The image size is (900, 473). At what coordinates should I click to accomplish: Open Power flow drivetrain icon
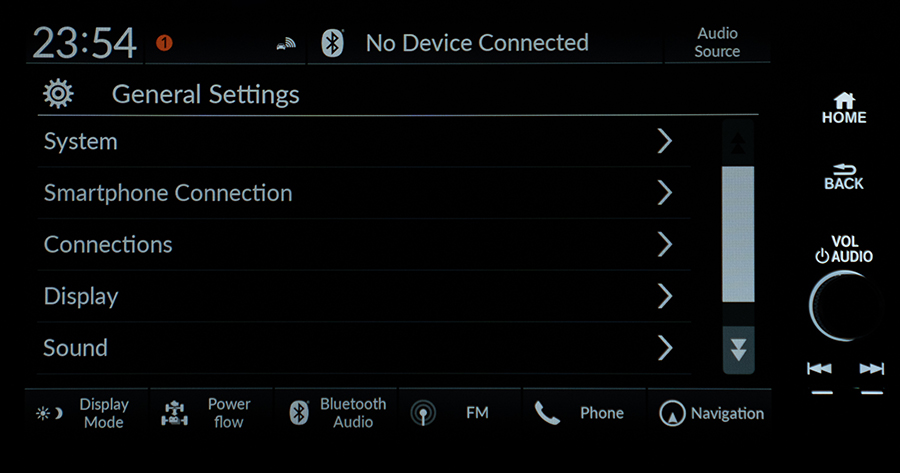(x=174, y=413)
